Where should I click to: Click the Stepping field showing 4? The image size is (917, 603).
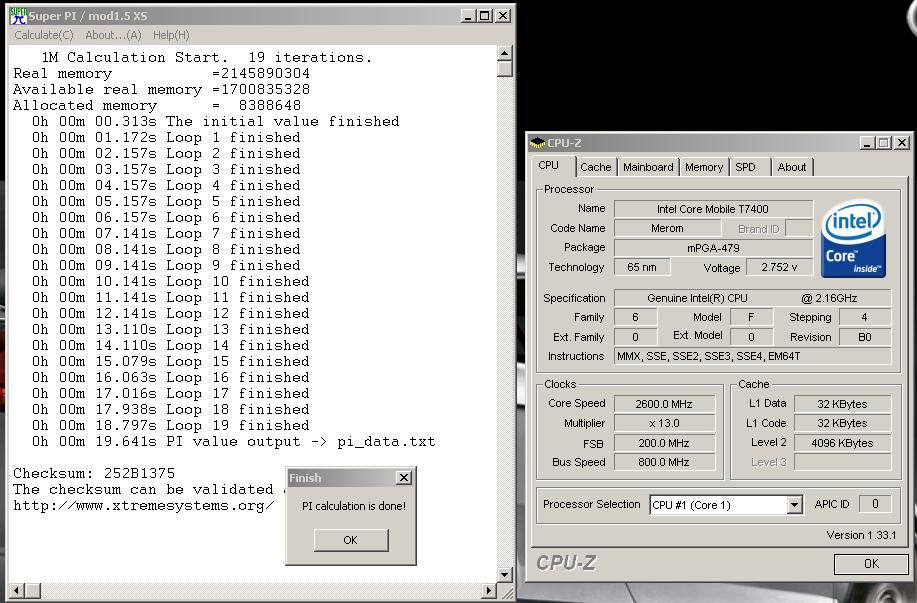865,317
